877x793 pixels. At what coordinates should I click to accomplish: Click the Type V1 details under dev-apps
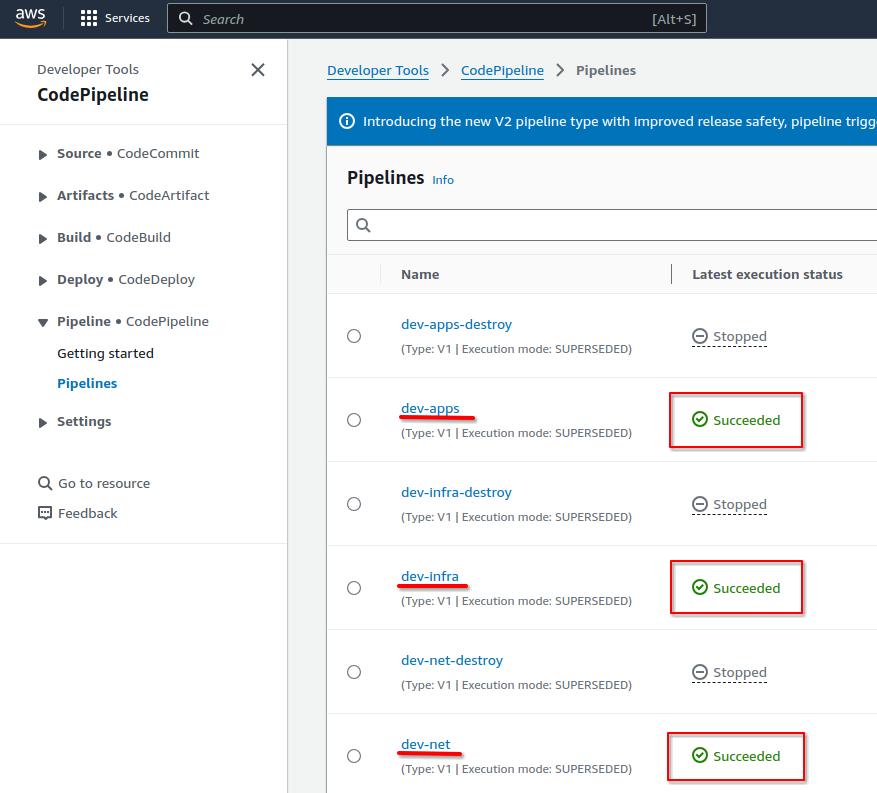click(516, 433)
